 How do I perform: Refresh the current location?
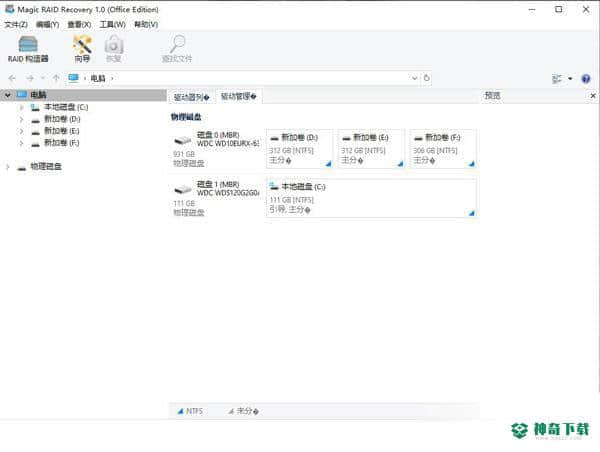(426, 78)
